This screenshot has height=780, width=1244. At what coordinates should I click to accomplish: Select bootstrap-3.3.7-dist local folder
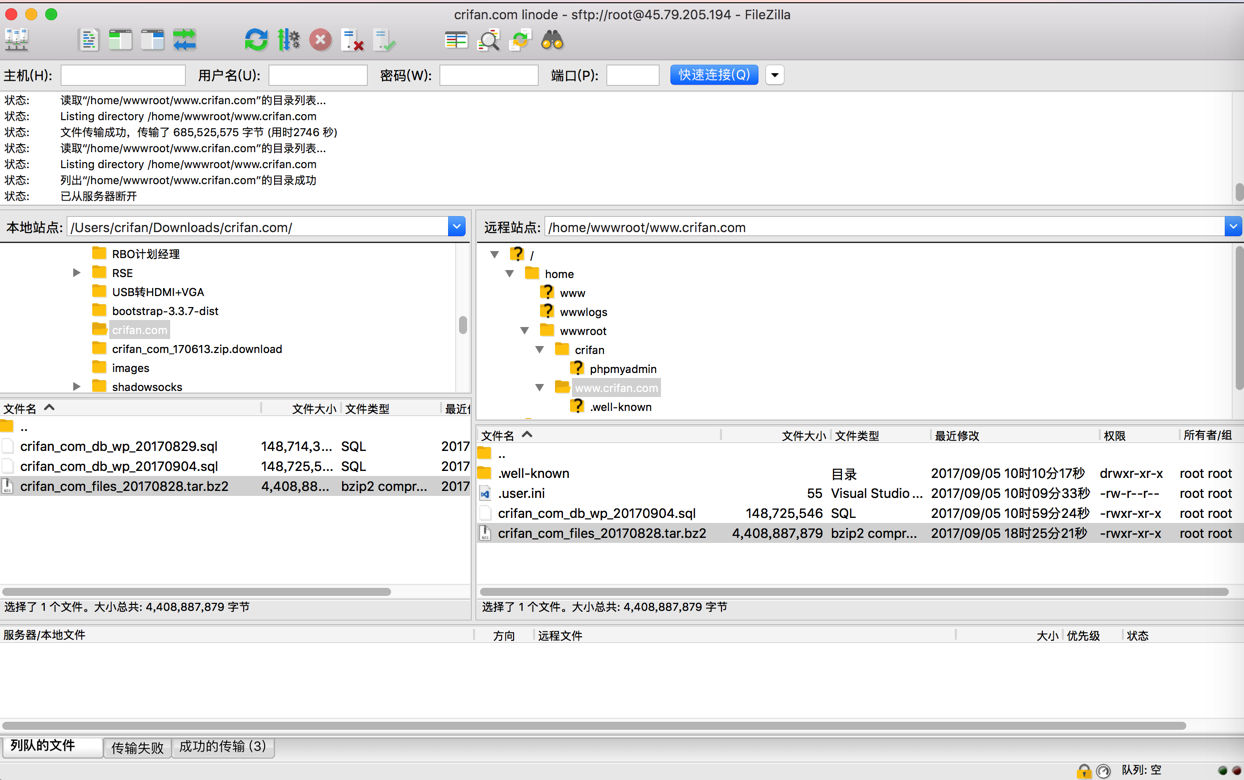165,311
